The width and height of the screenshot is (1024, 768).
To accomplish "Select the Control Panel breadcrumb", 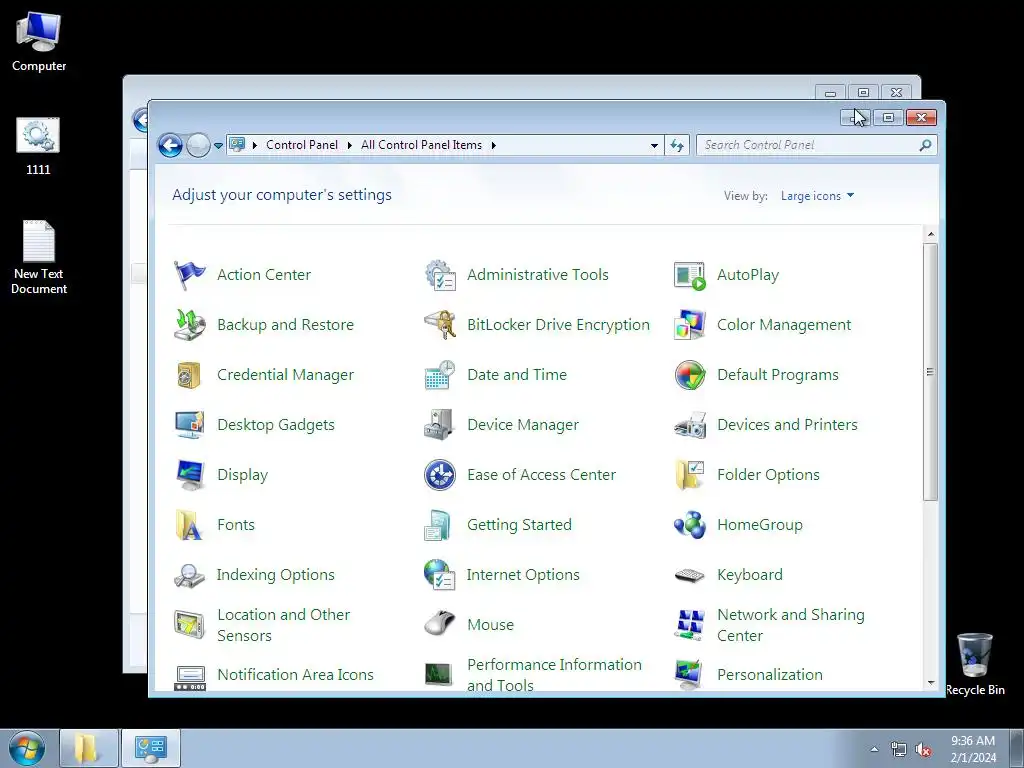I will click(302, 145).
